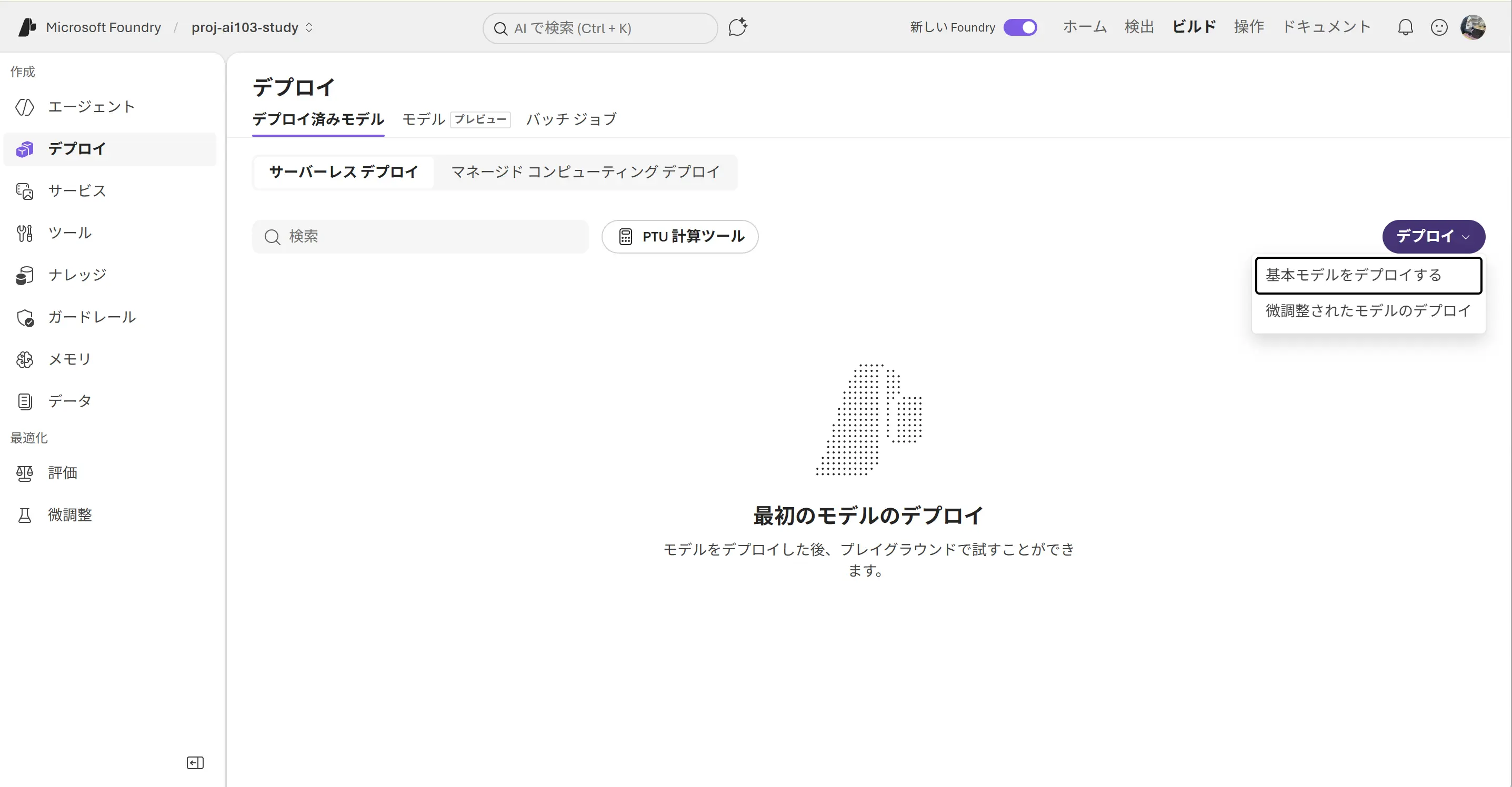Select 微調整されたモデルのデプロイ menu option
Viewport: 1512px width, 787px height.
tap(1368, 311)
